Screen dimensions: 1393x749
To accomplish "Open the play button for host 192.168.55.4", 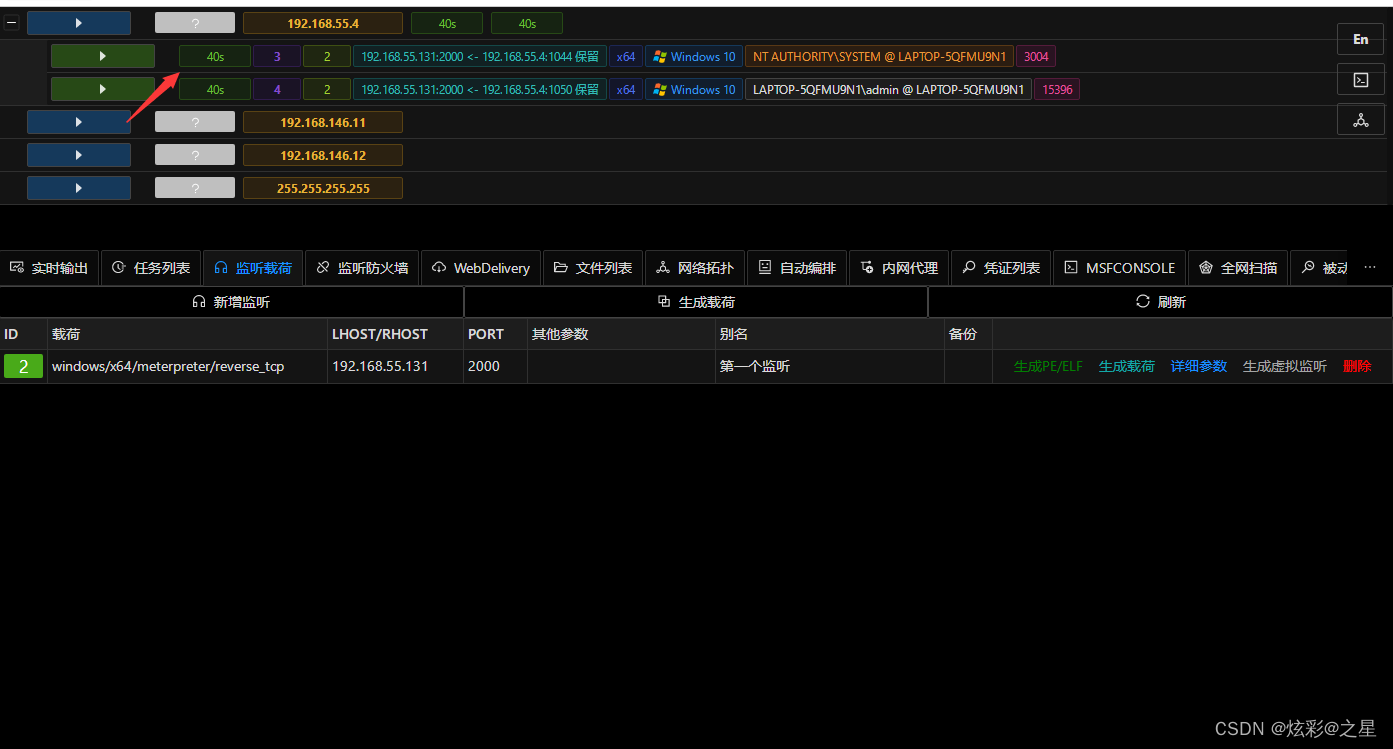I will [79, 23].
